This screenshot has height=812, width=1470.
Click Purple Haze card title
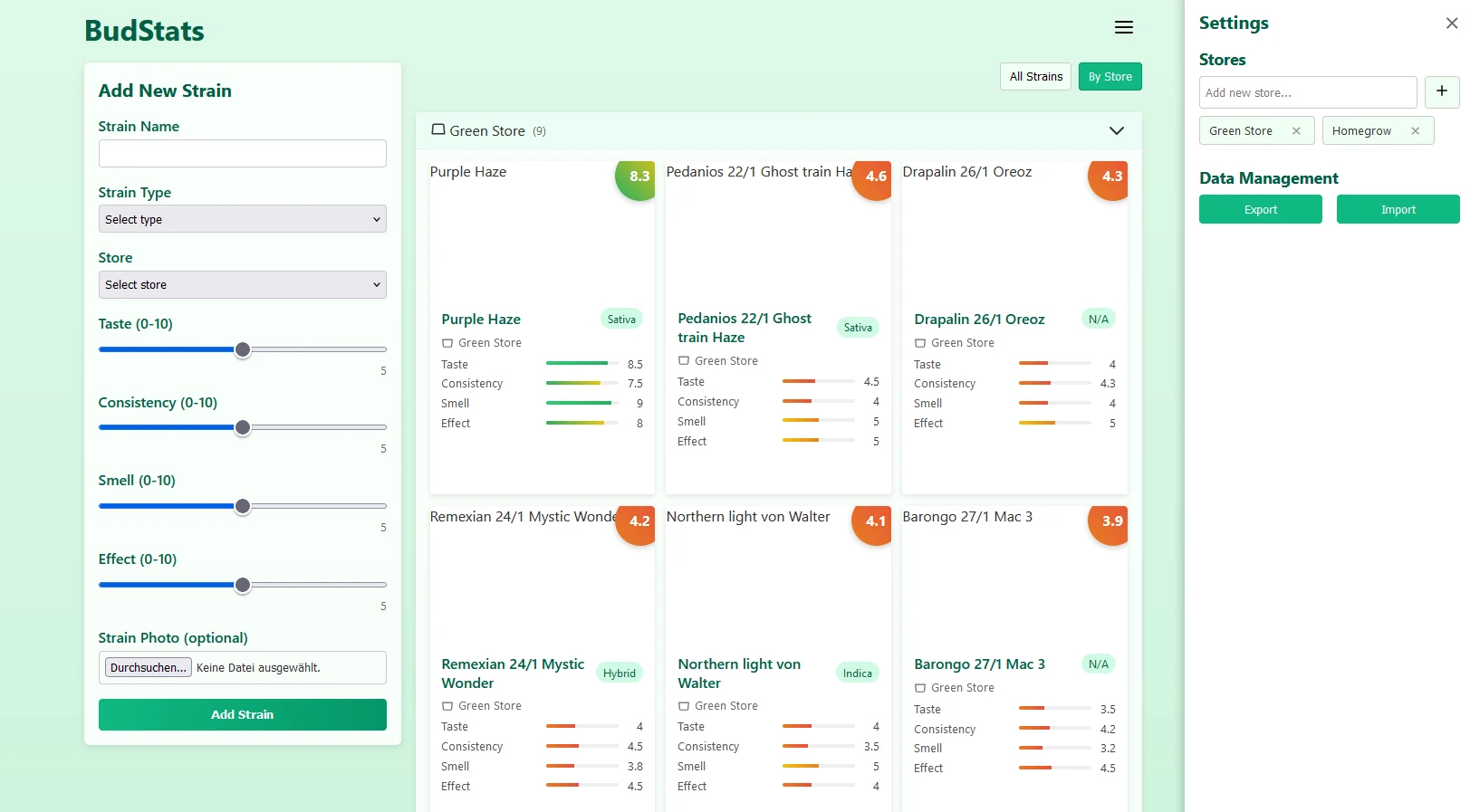click(481, 320)
